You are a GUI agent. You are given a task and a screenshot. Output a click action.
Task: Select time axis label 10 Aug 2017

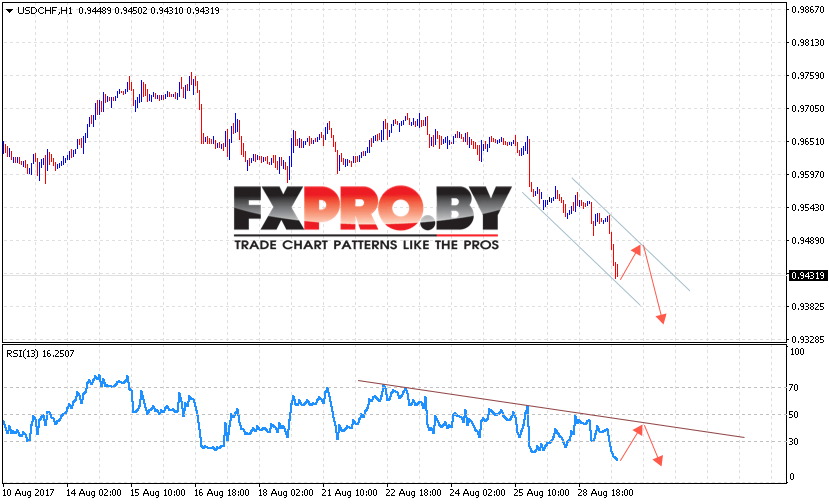[29, 493]
